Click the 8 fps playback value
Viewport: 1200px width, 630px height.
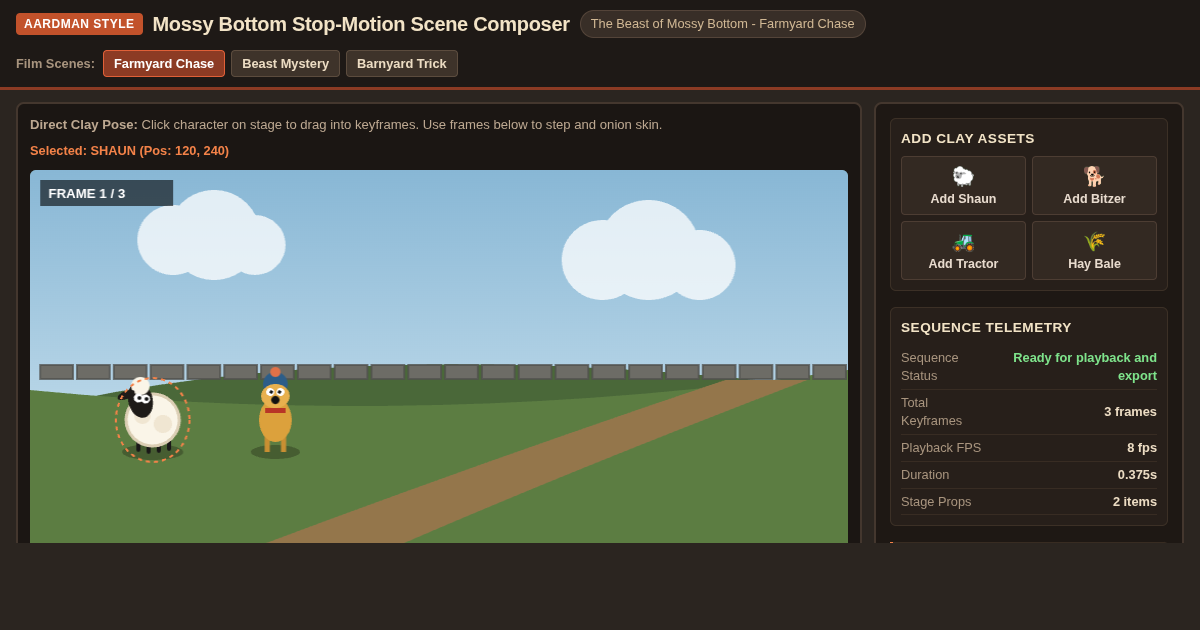coord(1142,448)
